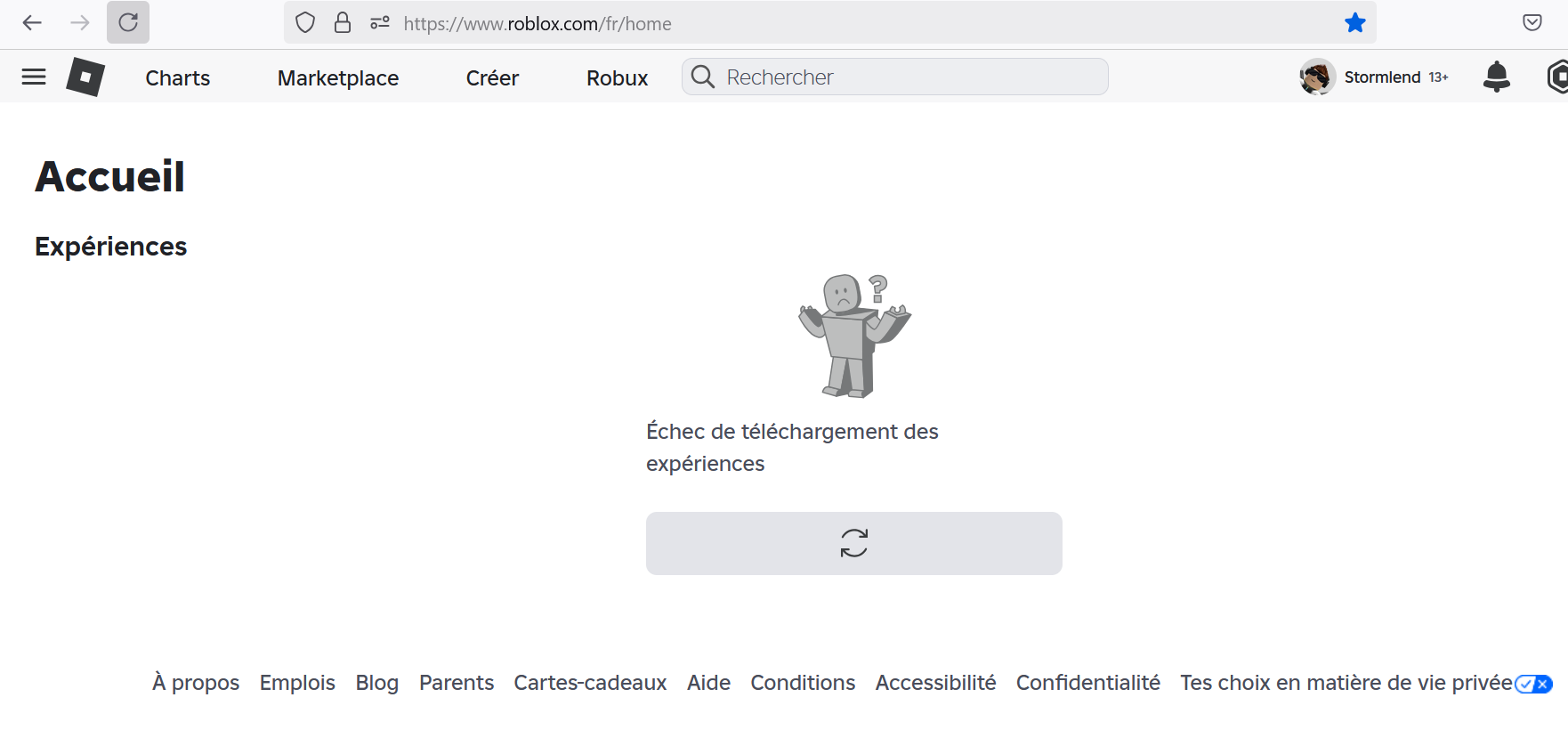
Task: Open the Charts menu item
Action: click(x=178, y=78)
